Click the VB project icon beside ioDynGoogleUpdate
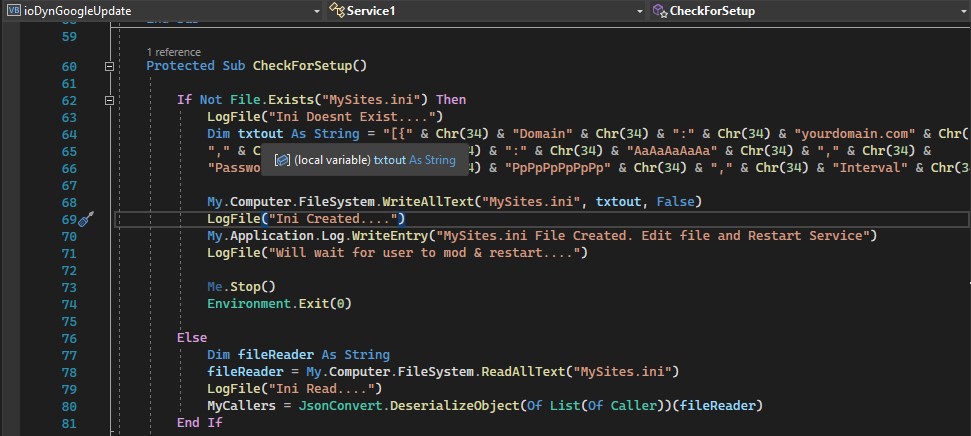The height and width of the screenshot is (436, 971). pyautogui.click(x=14, y=11)
